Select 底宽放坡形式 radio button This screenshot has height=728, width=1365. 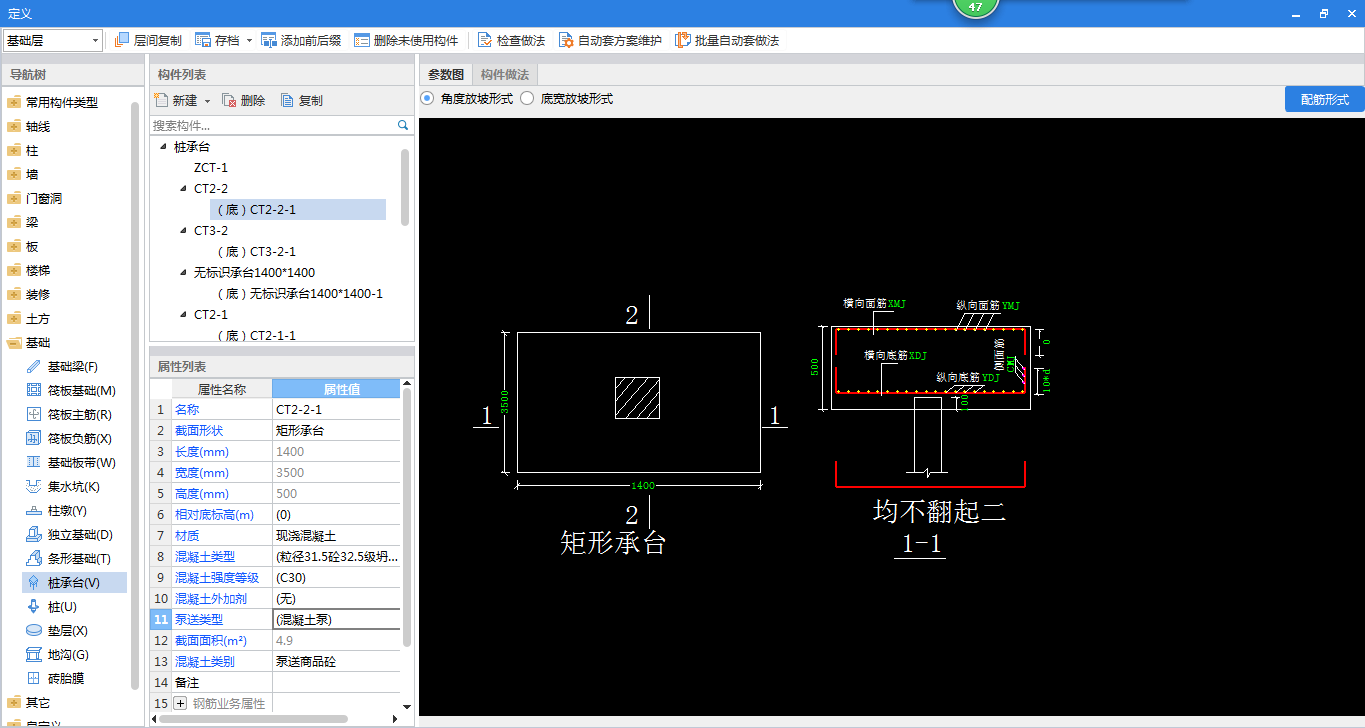(527, 99)
